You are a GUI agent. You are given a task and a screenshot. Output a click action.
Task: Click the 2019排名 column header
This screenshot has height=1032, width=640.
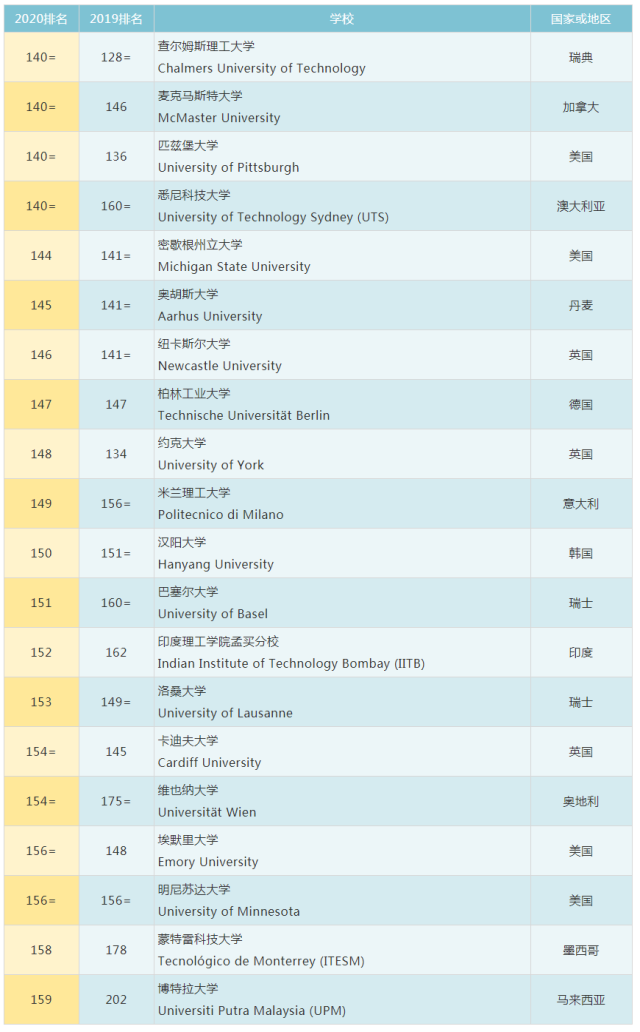116,19
